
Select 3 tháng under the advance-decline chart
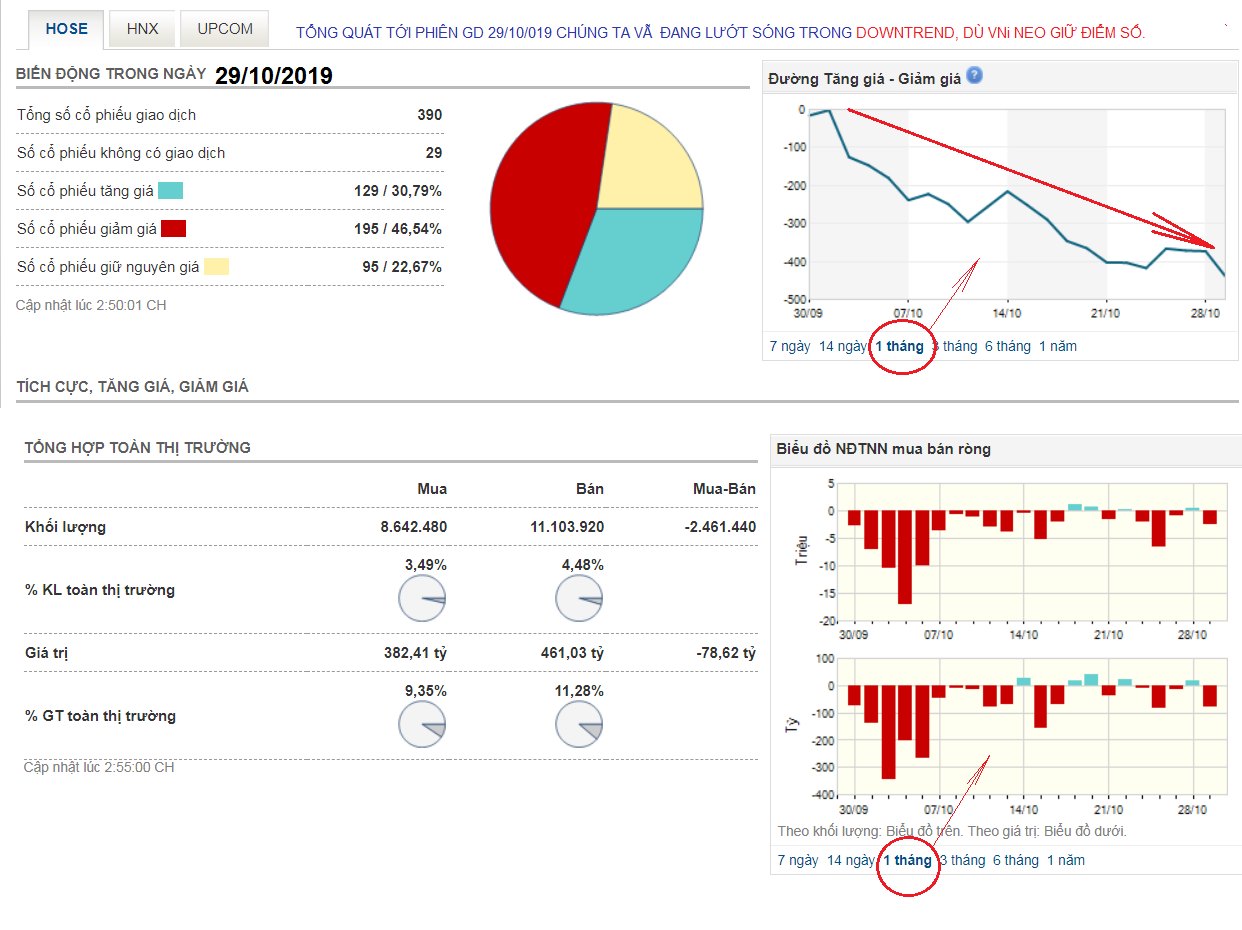click(954, 346)
